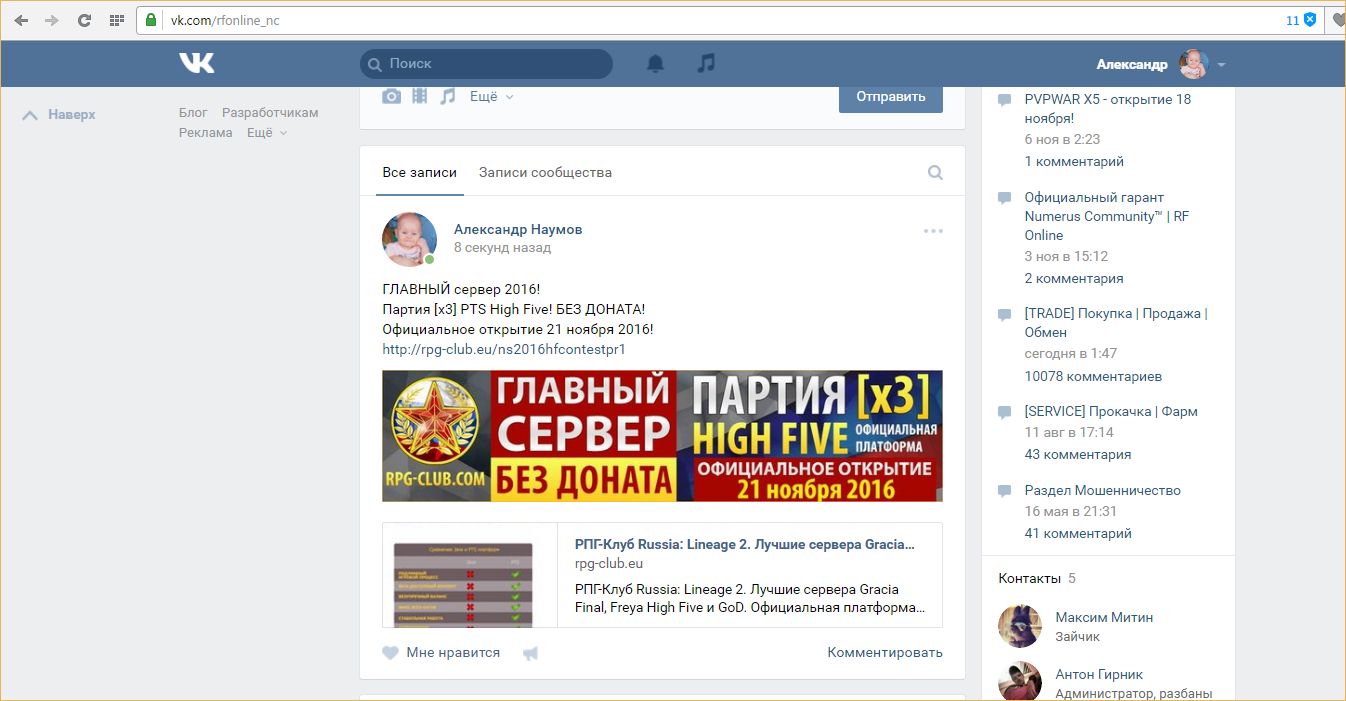Open [TRADE] Покупка | Продажа topic
Image resolution: width=1346 pixels, height=701 pixels.
pos(1116,323)
